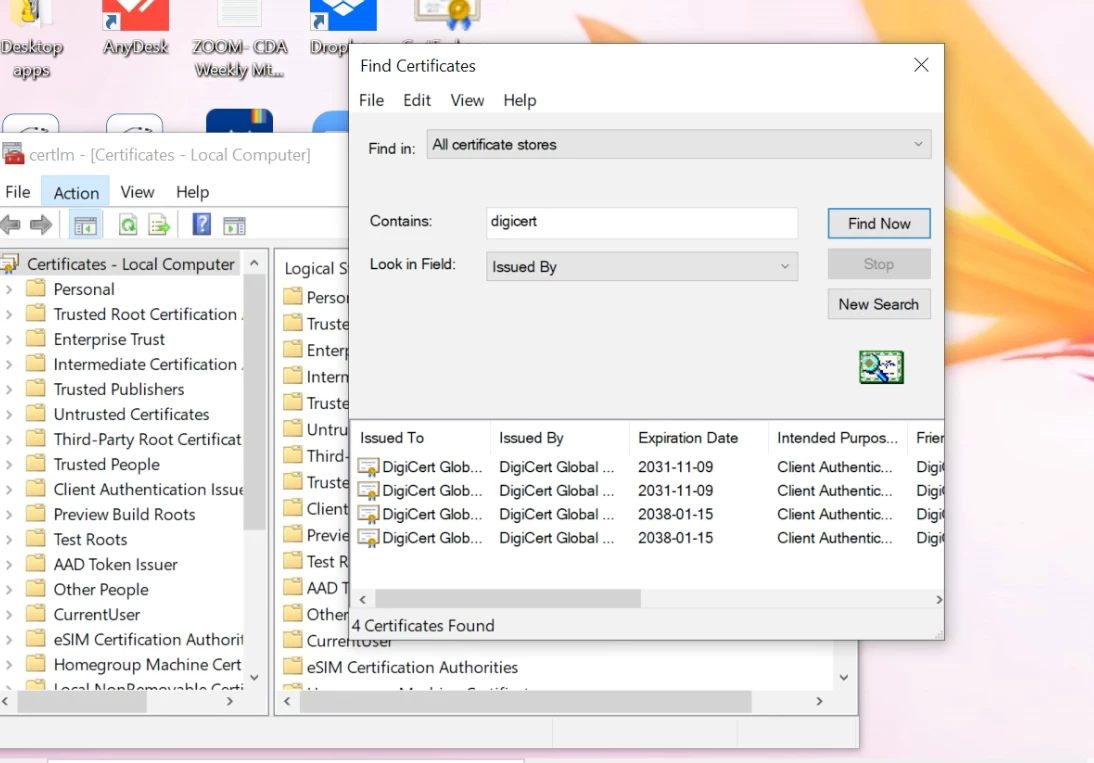Image resolution: width=1094 pixels, height=763 pixels.
Task: Select Test Roots in the tree
Action: click(90, 539)
